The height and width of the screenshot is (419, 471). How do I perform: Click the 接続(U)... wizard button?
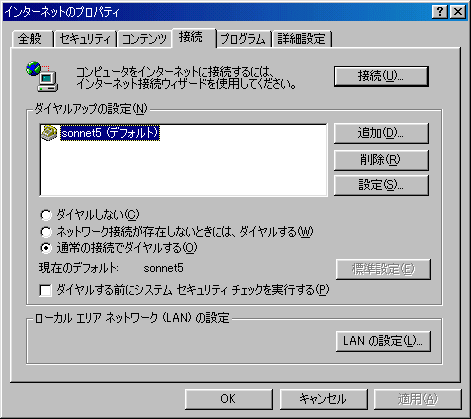click(381, 76)
